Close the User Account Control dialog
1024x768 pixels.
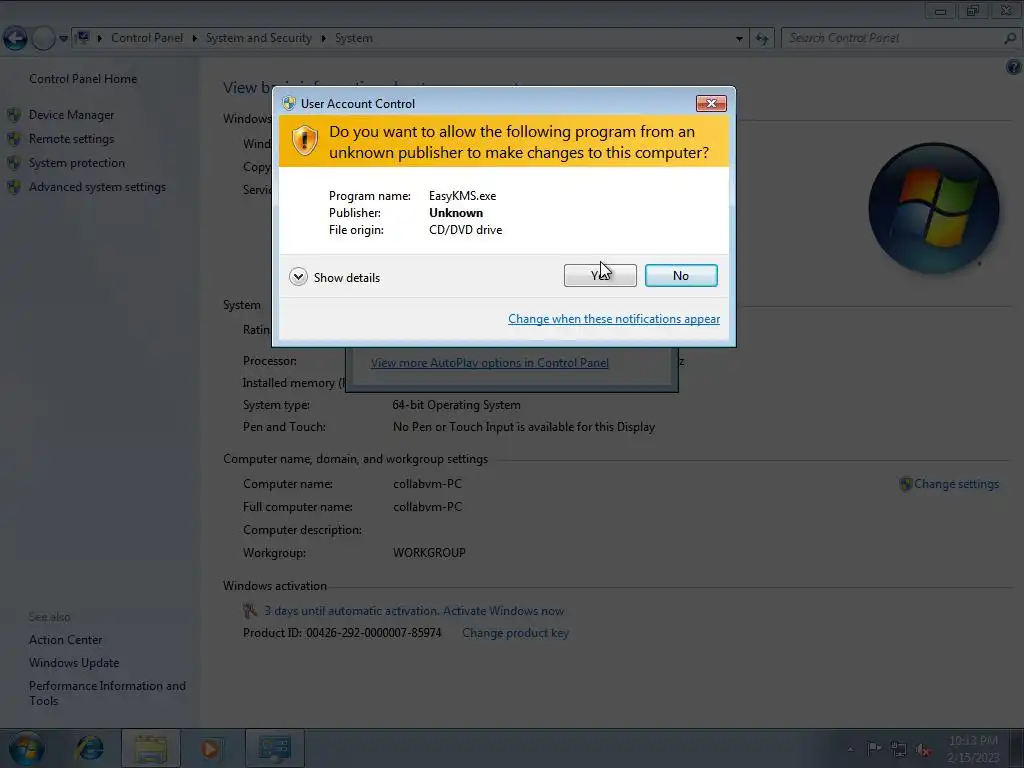coord(711,103)
